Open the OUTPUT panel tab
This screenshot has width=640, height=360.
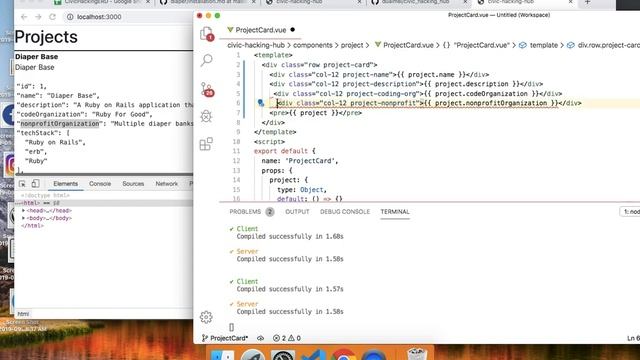click(297, 211)
